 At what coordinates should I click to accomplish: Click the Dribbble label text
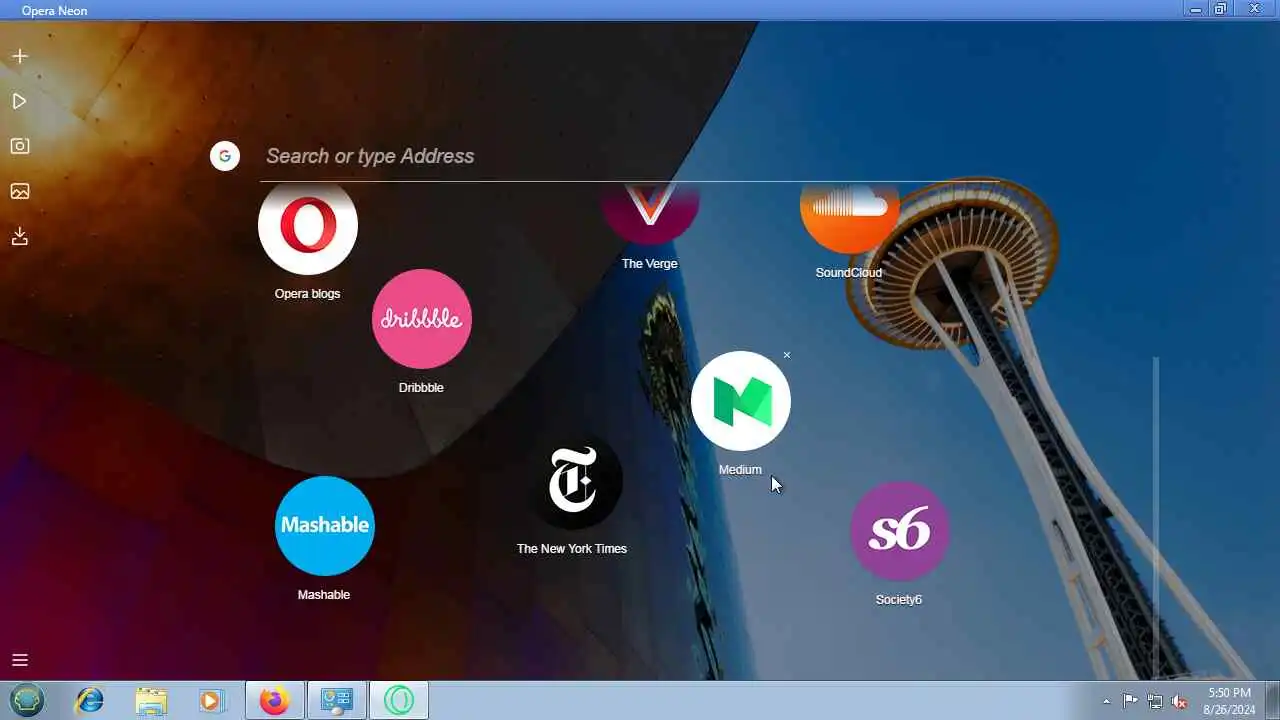pos(421,388)
